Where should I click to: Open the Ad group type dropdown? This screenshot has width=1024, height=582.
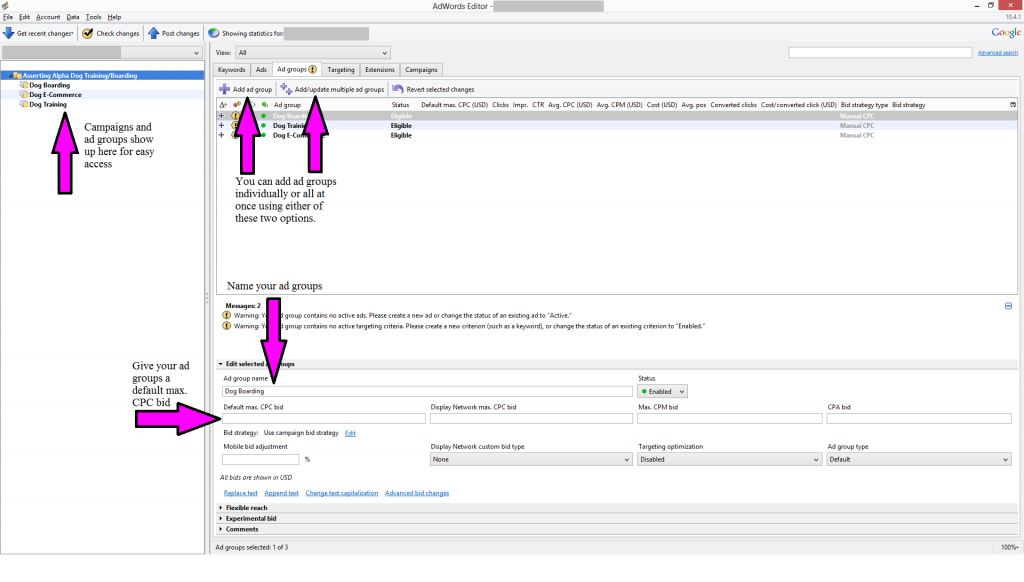[x=919, y=459]
